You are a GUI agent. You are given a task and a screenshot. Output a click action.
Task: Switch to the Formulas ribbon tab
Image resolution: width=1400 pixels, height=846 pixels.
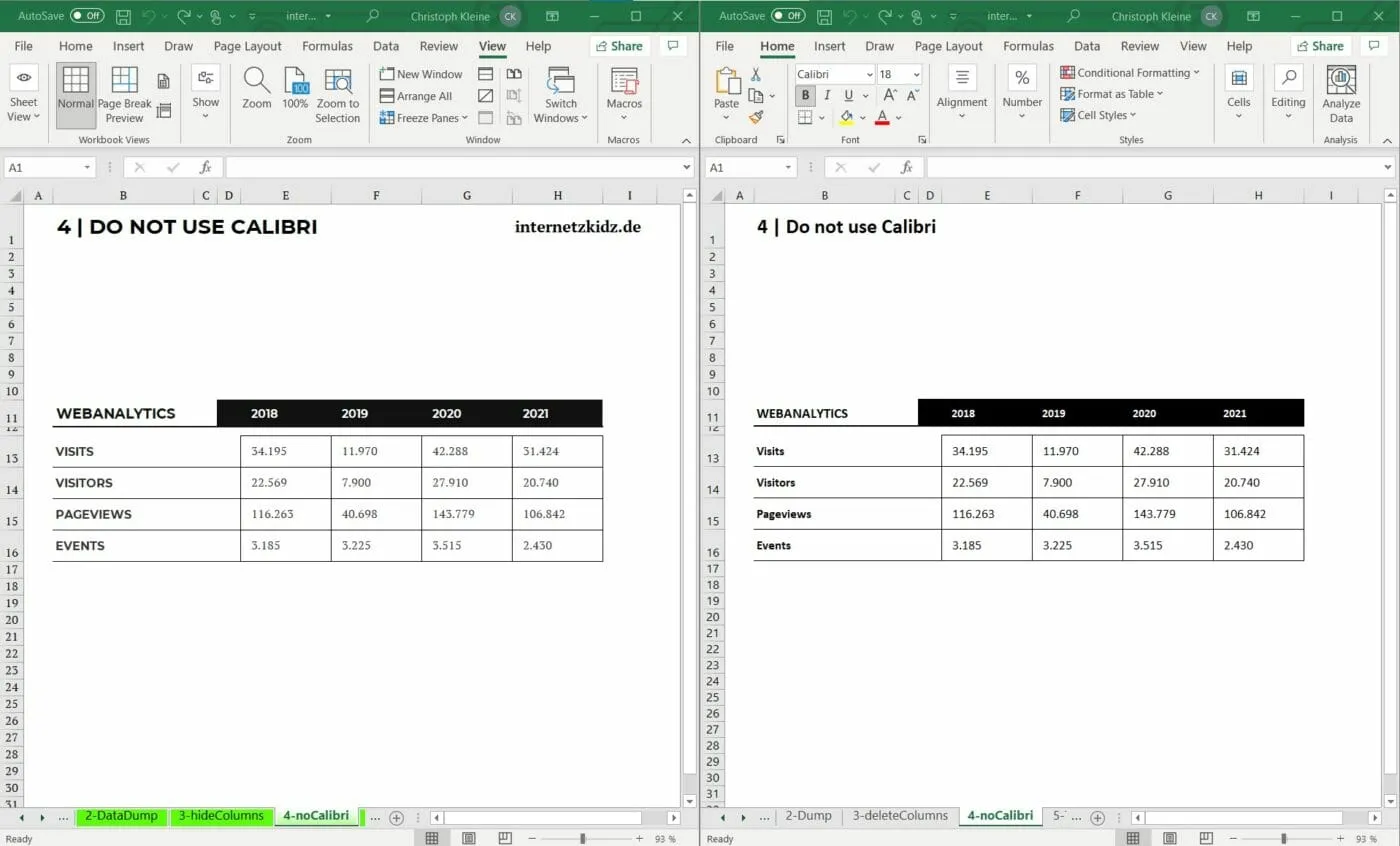327,45
